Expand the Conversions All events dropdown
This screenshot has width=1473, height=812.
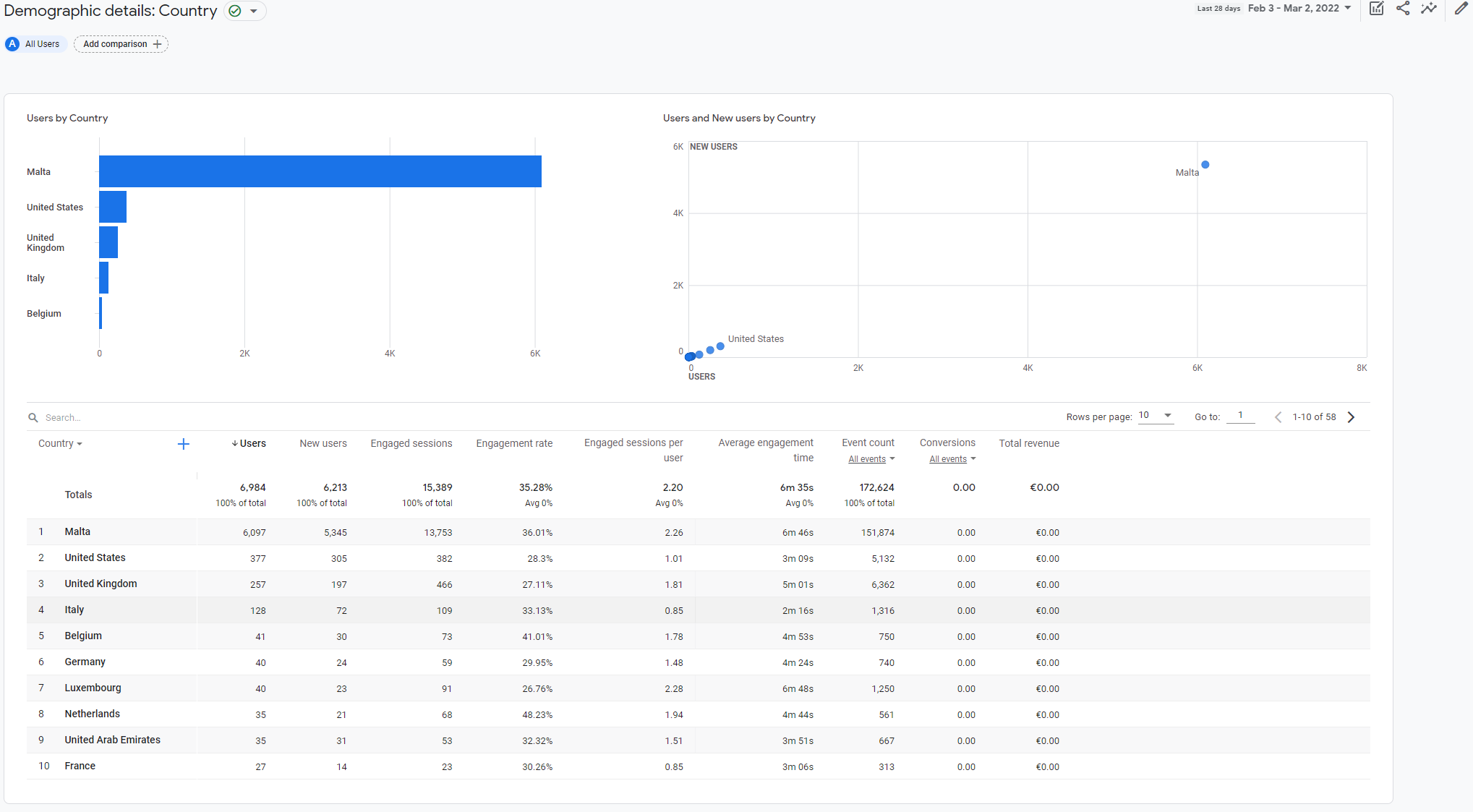coord(951,459)
